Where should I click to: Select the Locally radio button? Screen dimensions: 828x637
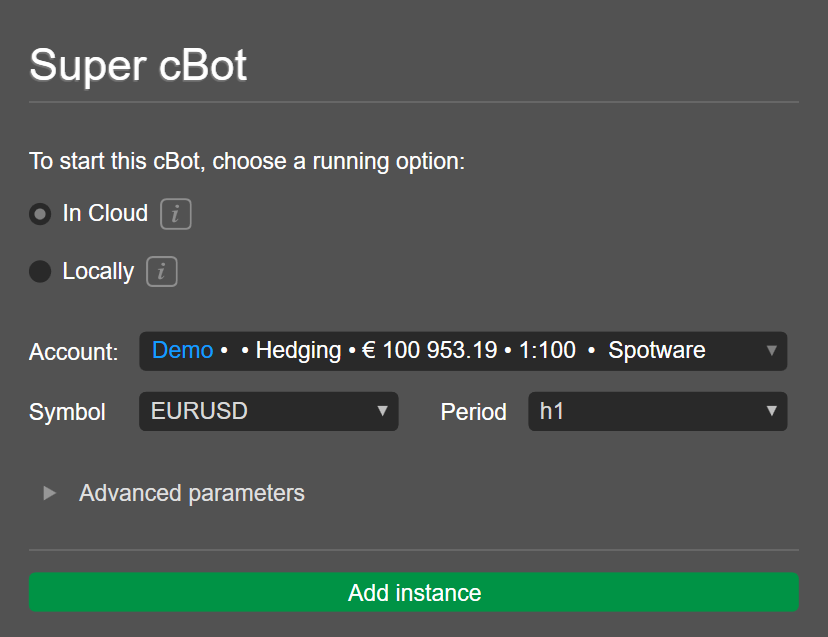tap(40, 272)
